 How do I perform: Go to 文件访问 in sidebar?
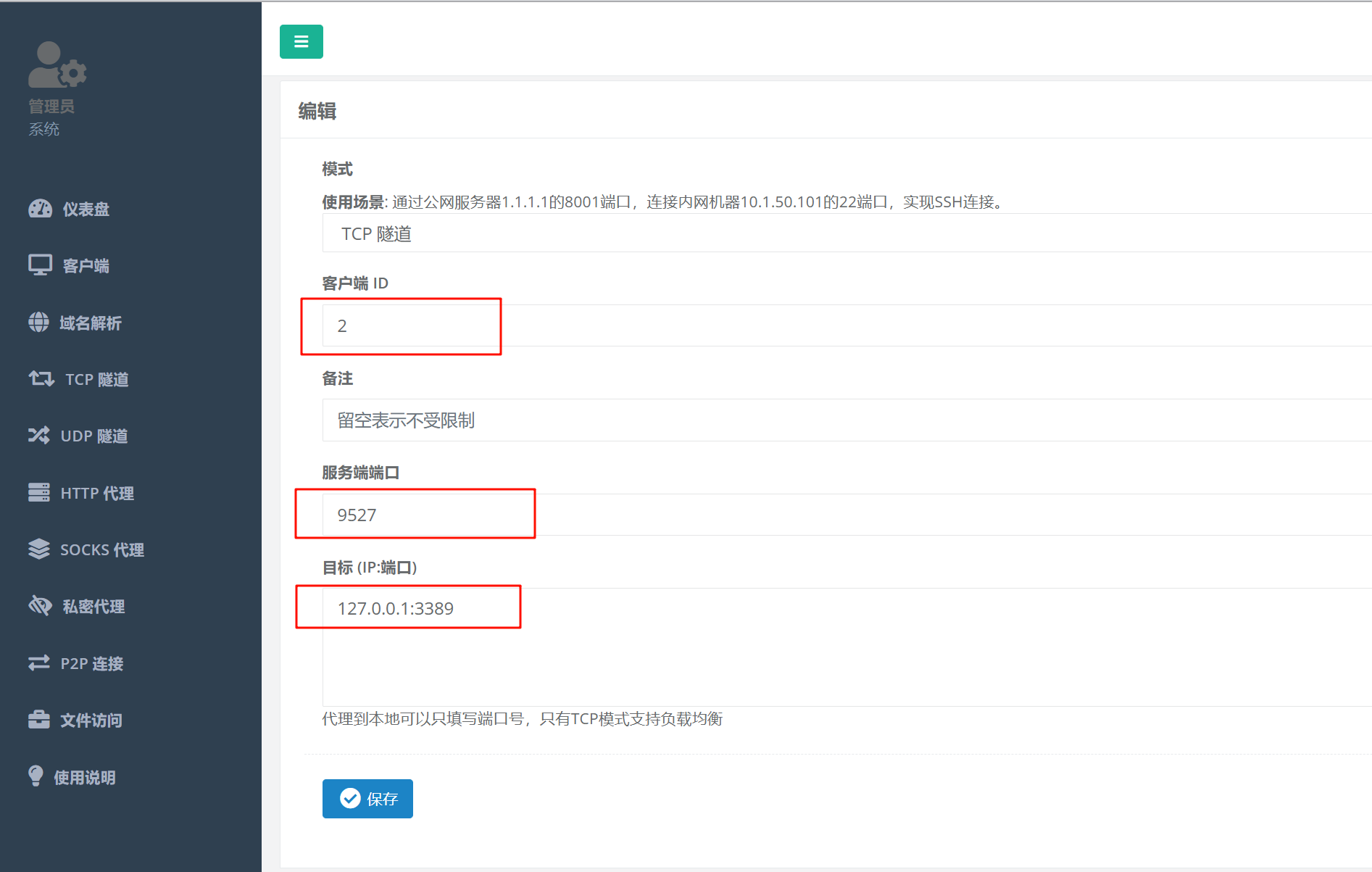[91, 720]
